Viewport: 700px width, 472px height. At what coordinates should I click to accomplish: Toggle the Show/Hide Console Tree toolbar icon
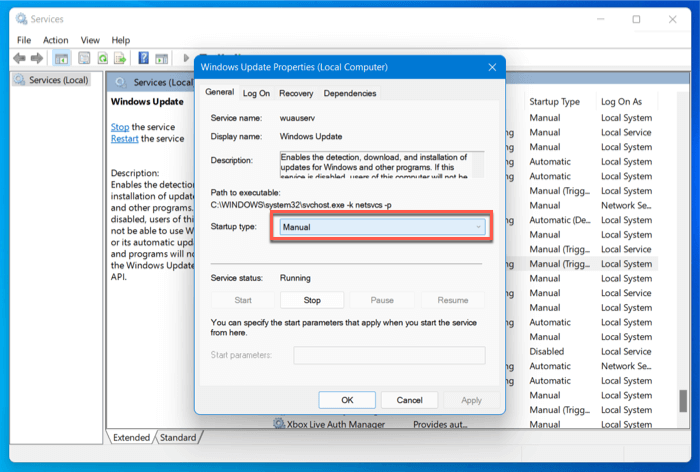tap(61, 58)
